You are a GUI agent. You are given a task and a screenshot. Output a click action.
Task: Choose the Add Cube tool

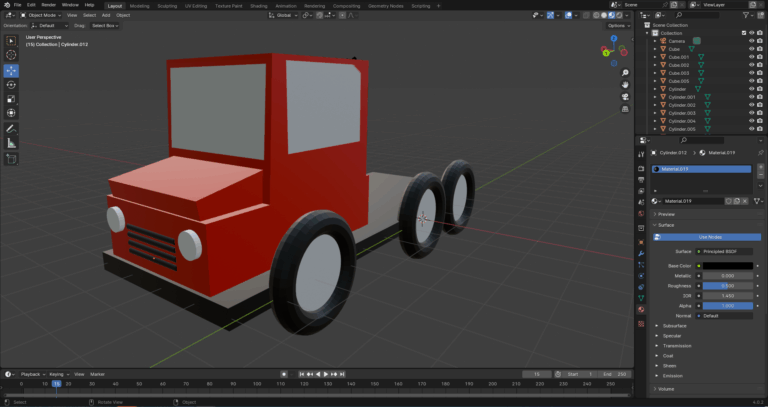coord(11,159)
